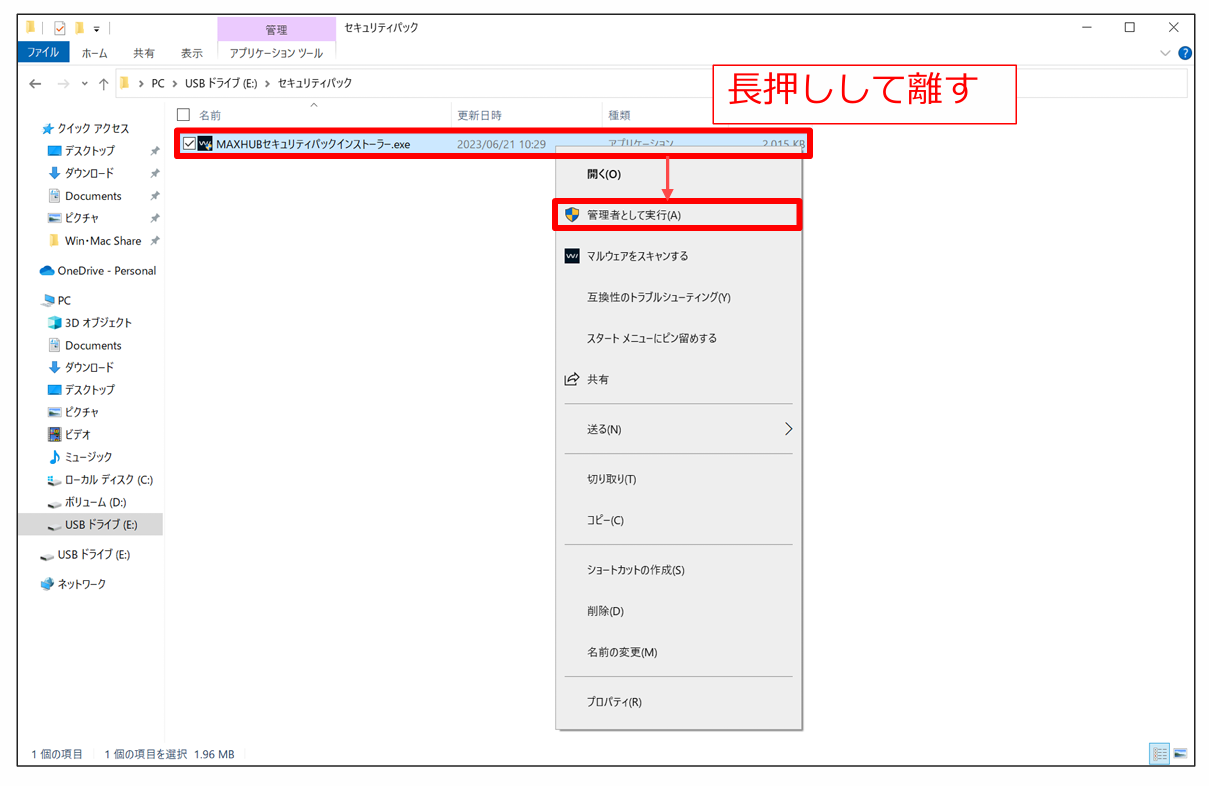Click MAXHUB installer exe file icon
This screenshot has width=1209, height=786.
pyautogui.click(x=205, y=144)
